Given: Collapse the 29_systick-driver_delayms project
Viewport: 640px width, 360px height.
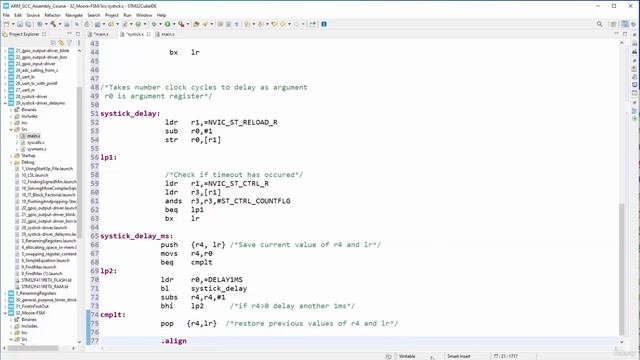Looking at the screenshot, I should [x=5, y=103].
